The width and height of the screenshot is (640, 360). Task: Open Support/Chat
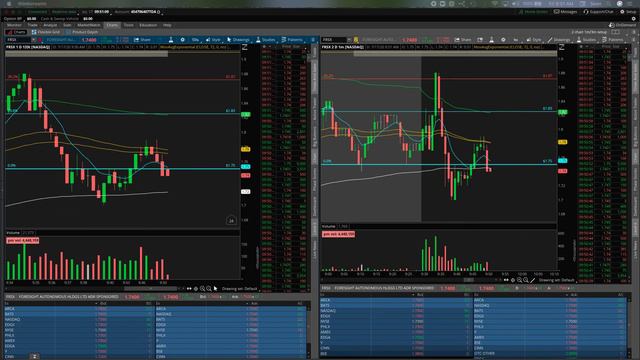(599, 12)
